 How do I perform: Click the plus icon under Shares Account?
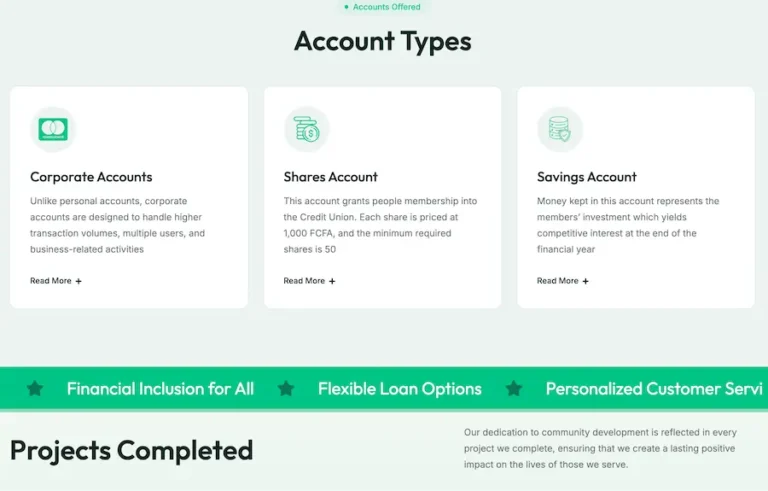[332, 281]
